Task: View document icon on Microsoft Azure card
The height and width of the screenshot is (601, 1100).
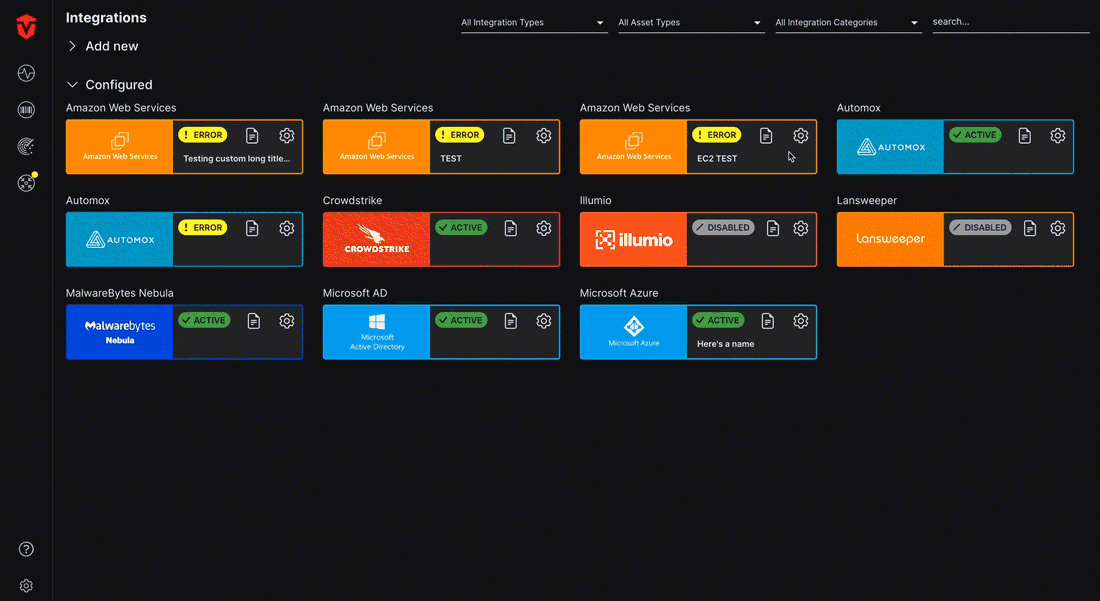Action: pos(768,320)
